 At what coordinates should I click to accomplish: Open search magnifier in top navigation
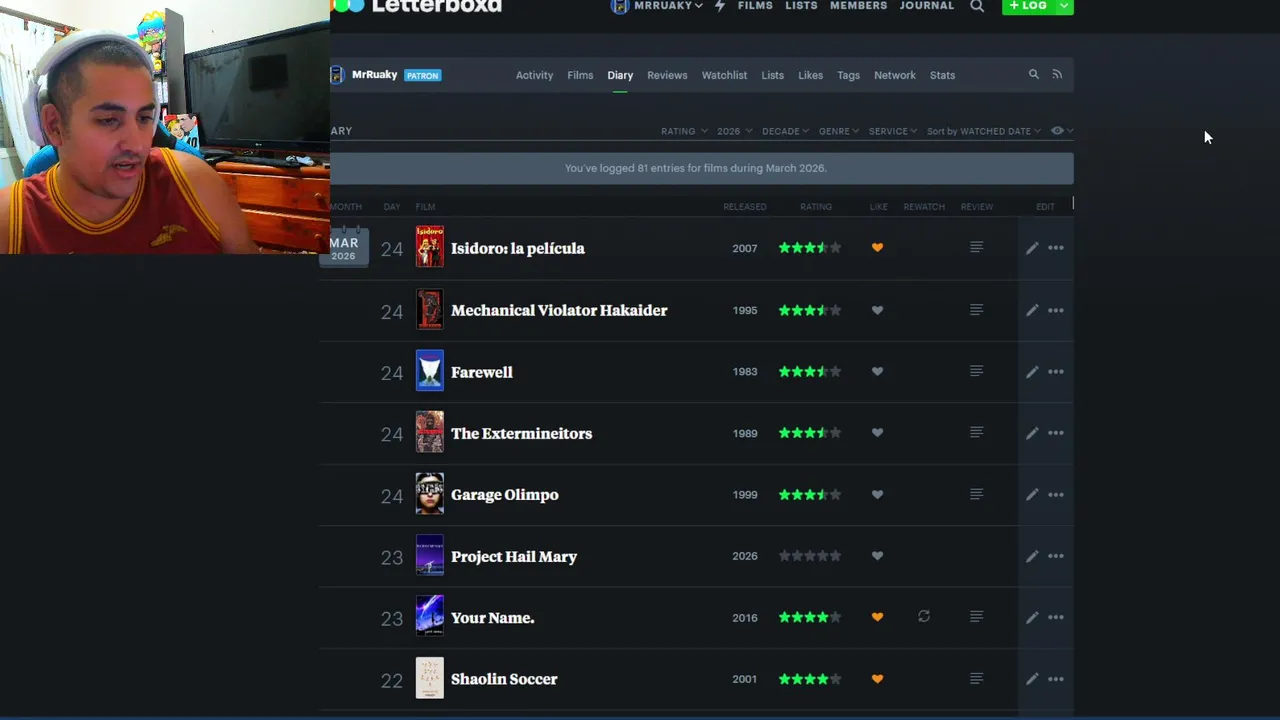click(x=977, y=6)
